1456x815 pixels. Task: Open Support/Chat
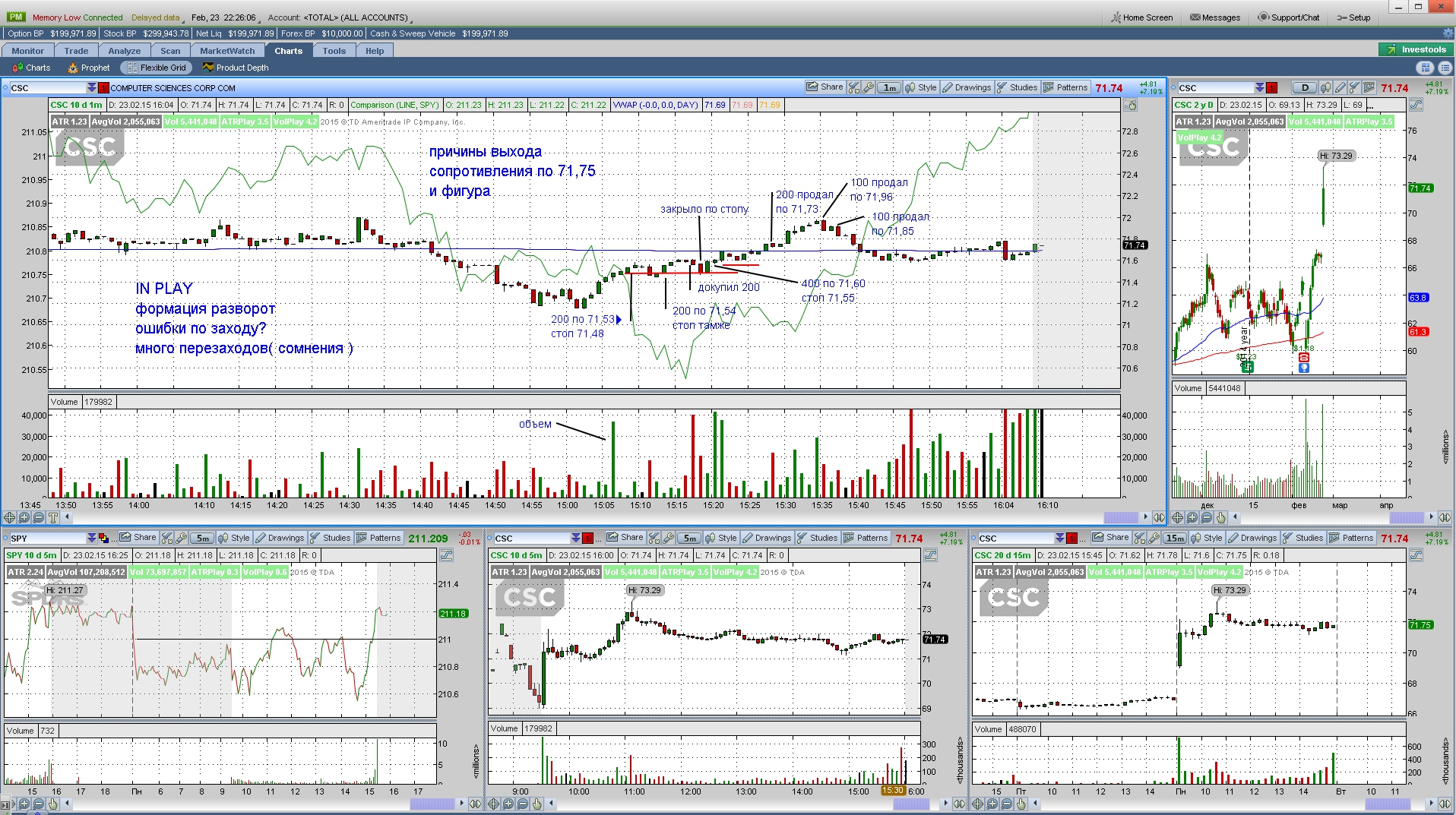1289,17
